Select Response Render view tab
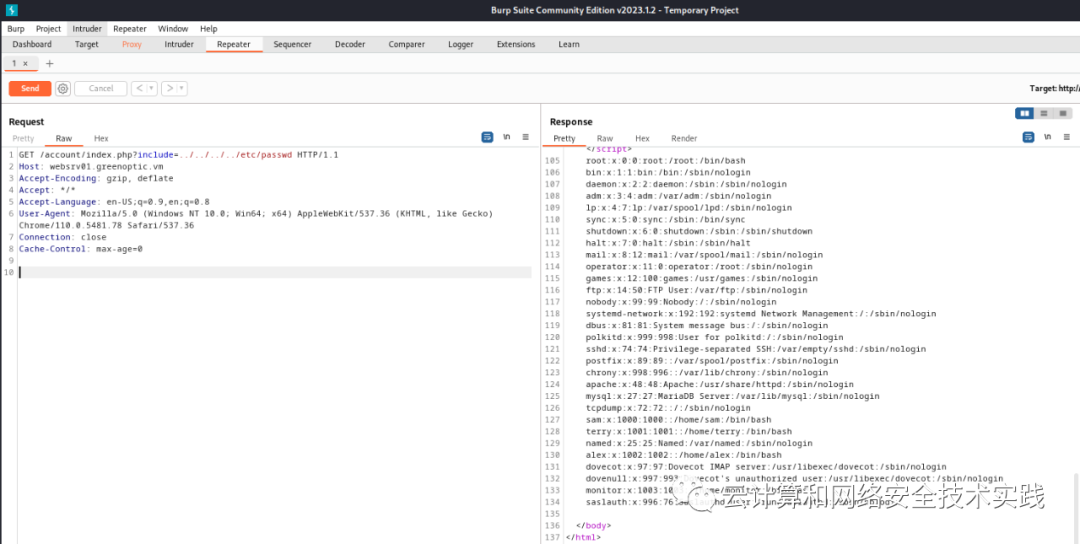The width and height of the screenshot is (1080, 544). (684, 138)
